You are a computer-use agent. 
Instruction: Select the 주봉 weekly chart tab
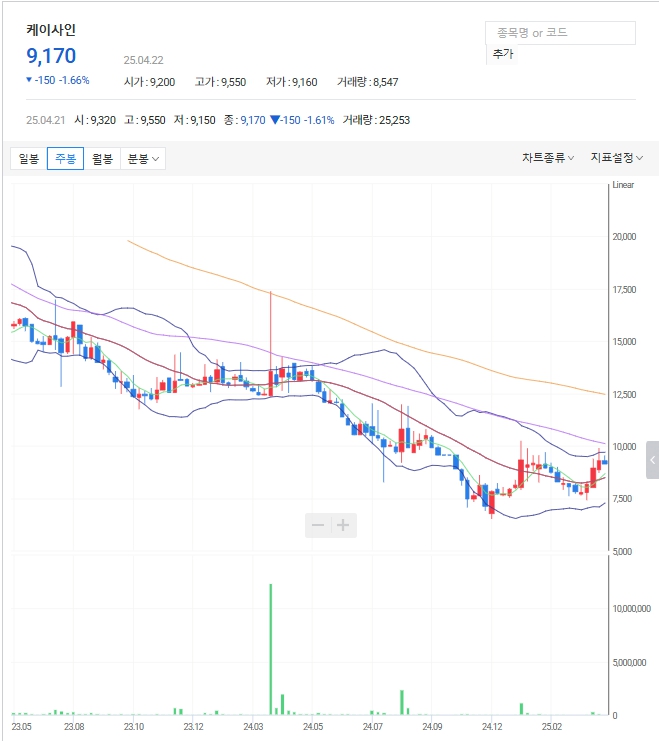(x=65, y=158)
